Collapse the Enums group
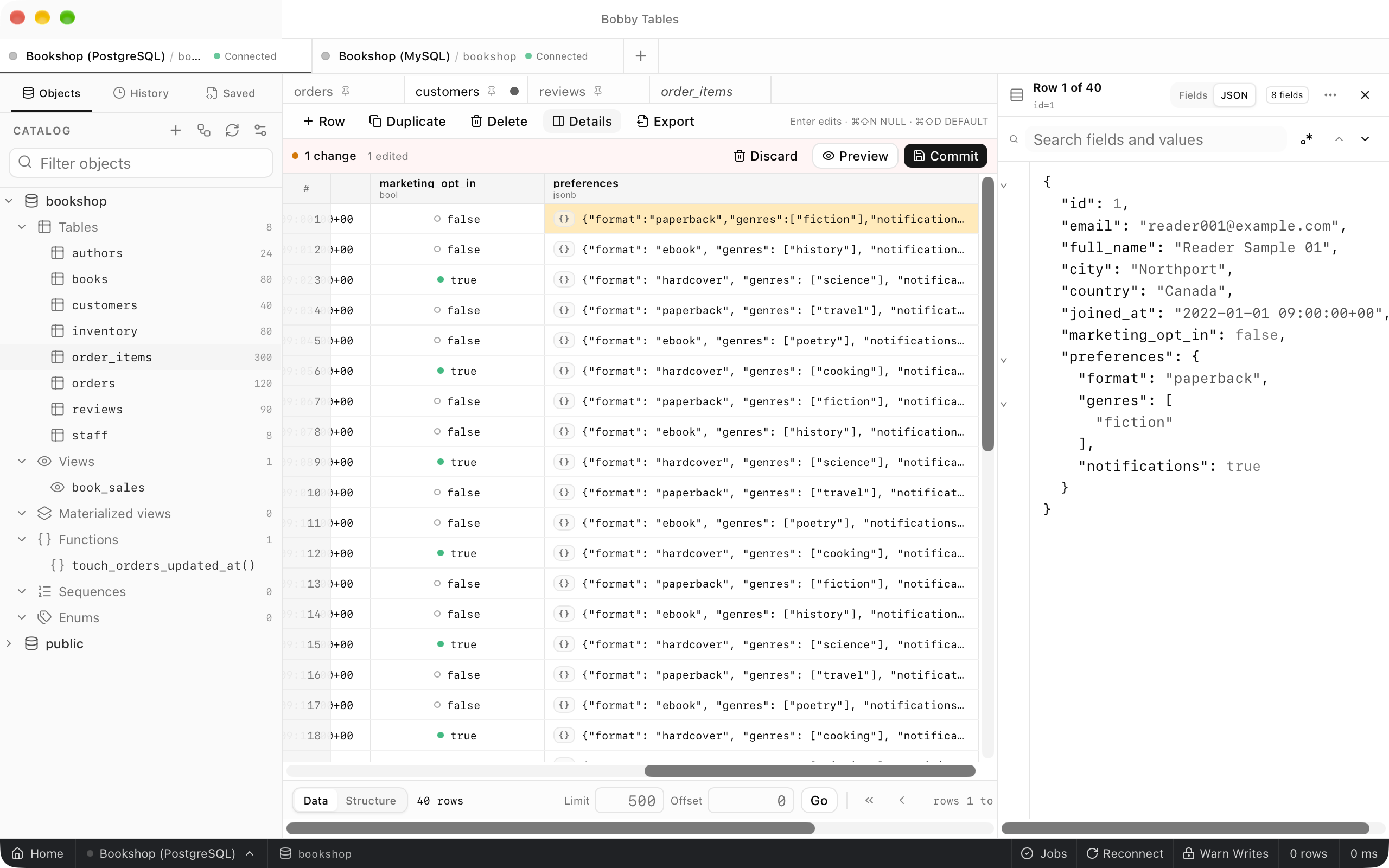The image size is (1389, 868). pos(22,618)
